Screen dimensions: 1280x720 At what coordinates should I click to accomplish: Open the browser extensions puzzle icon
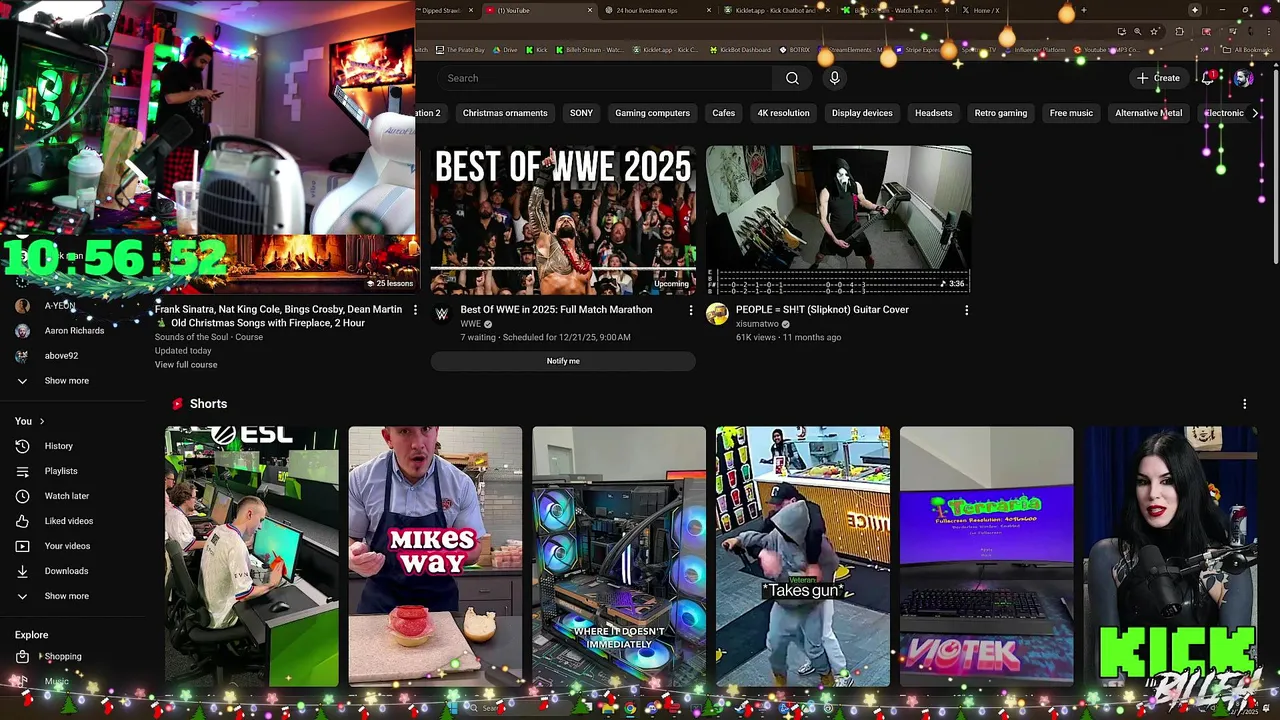point(1179,31)
